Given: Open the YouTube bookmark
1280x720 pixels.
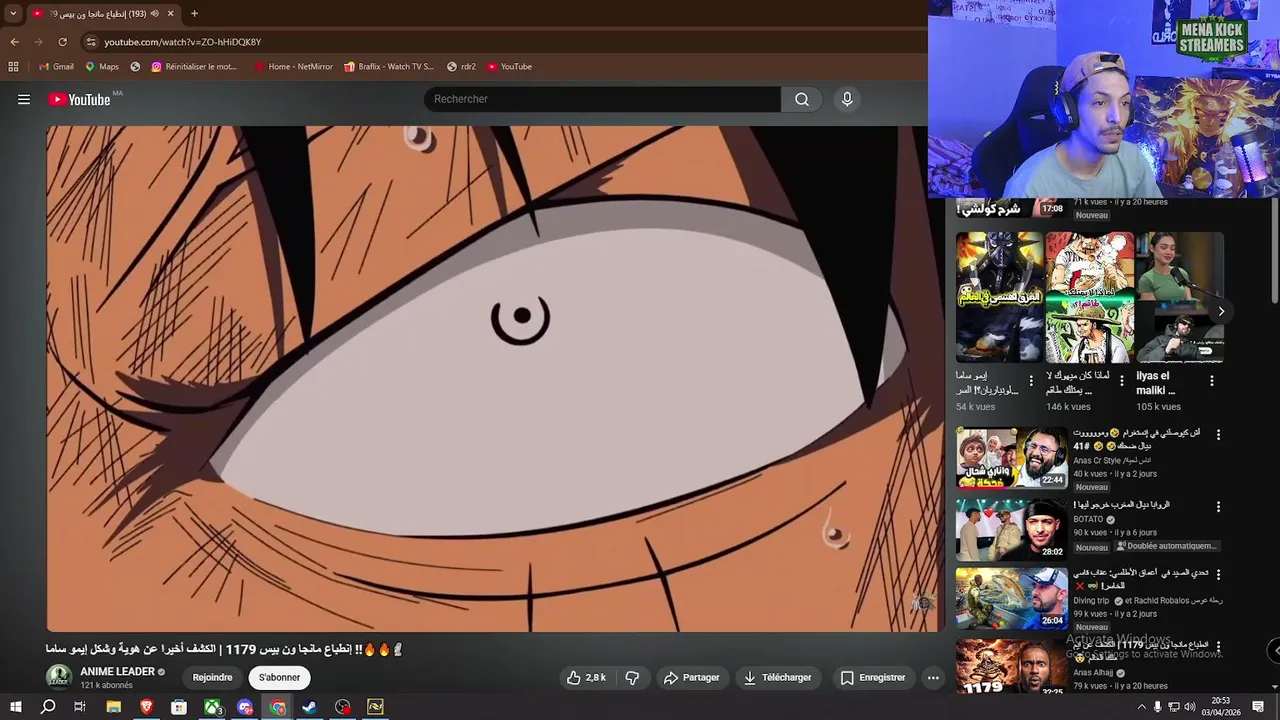Looking at the screenshot, I should click(509, 67).
